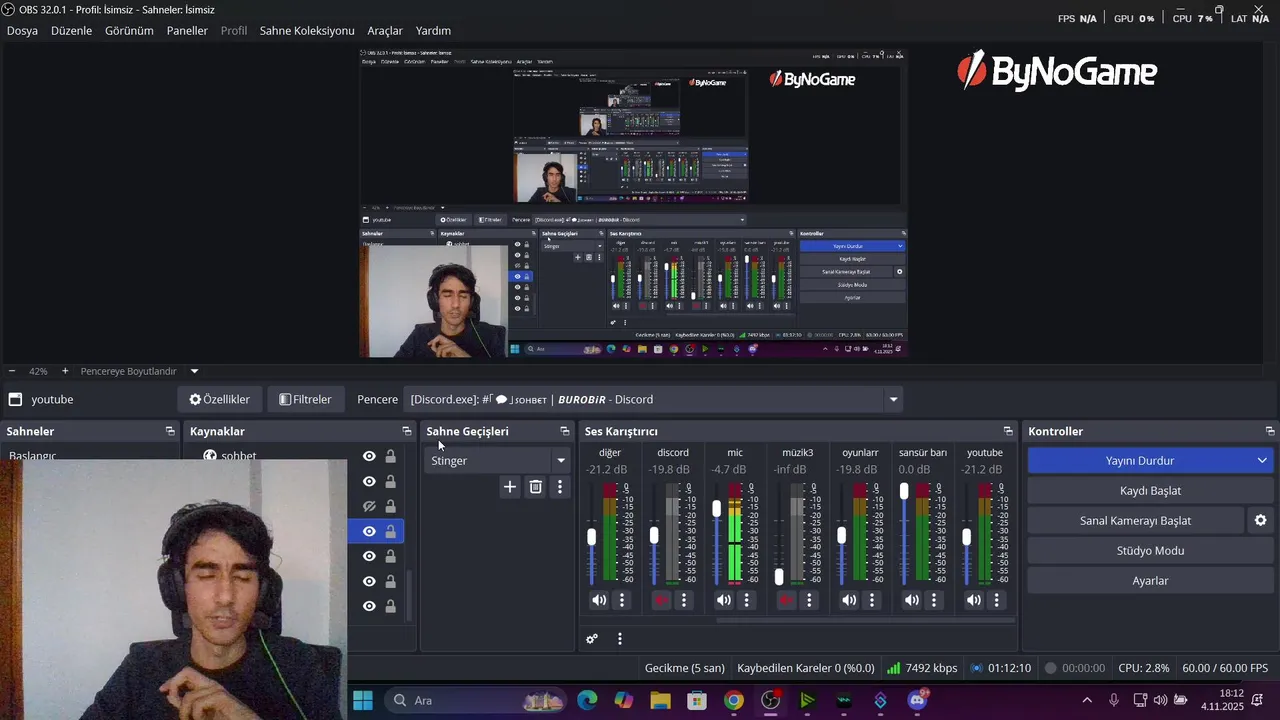Expand the Yayını Durdur dropdown arrow
The height and width of the screenshot is (720, 1280).
[x=1262, y=460]
